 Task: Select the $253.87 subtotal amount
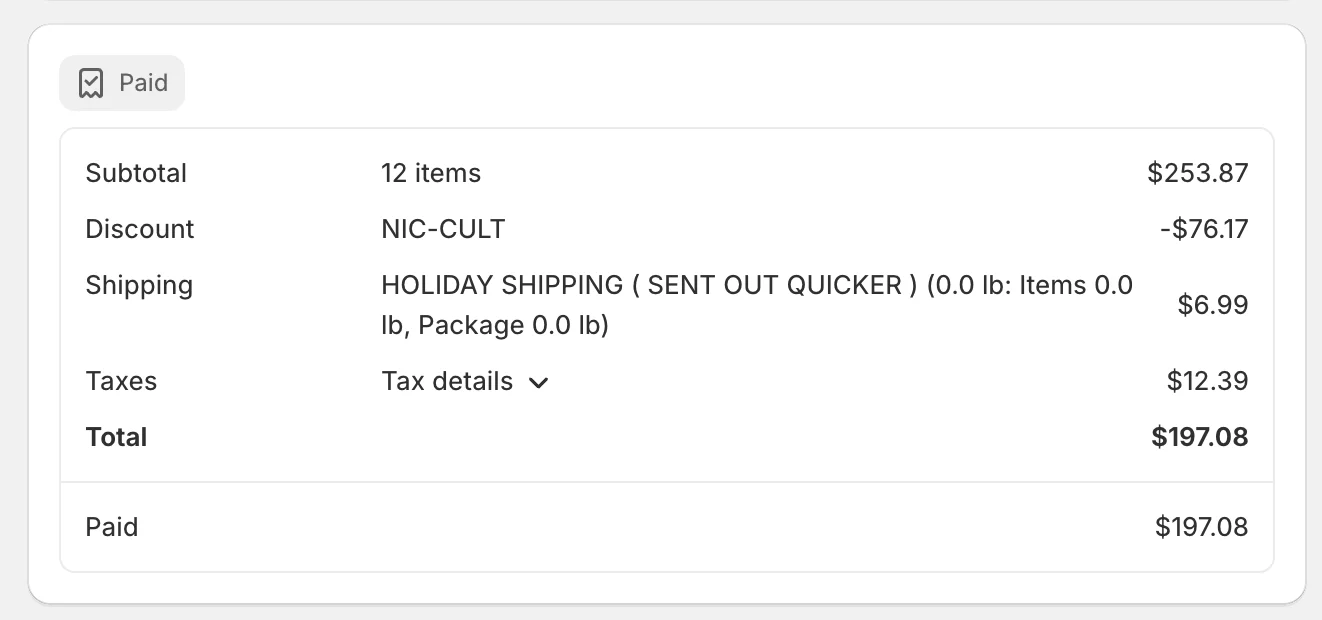[1197, 173]
